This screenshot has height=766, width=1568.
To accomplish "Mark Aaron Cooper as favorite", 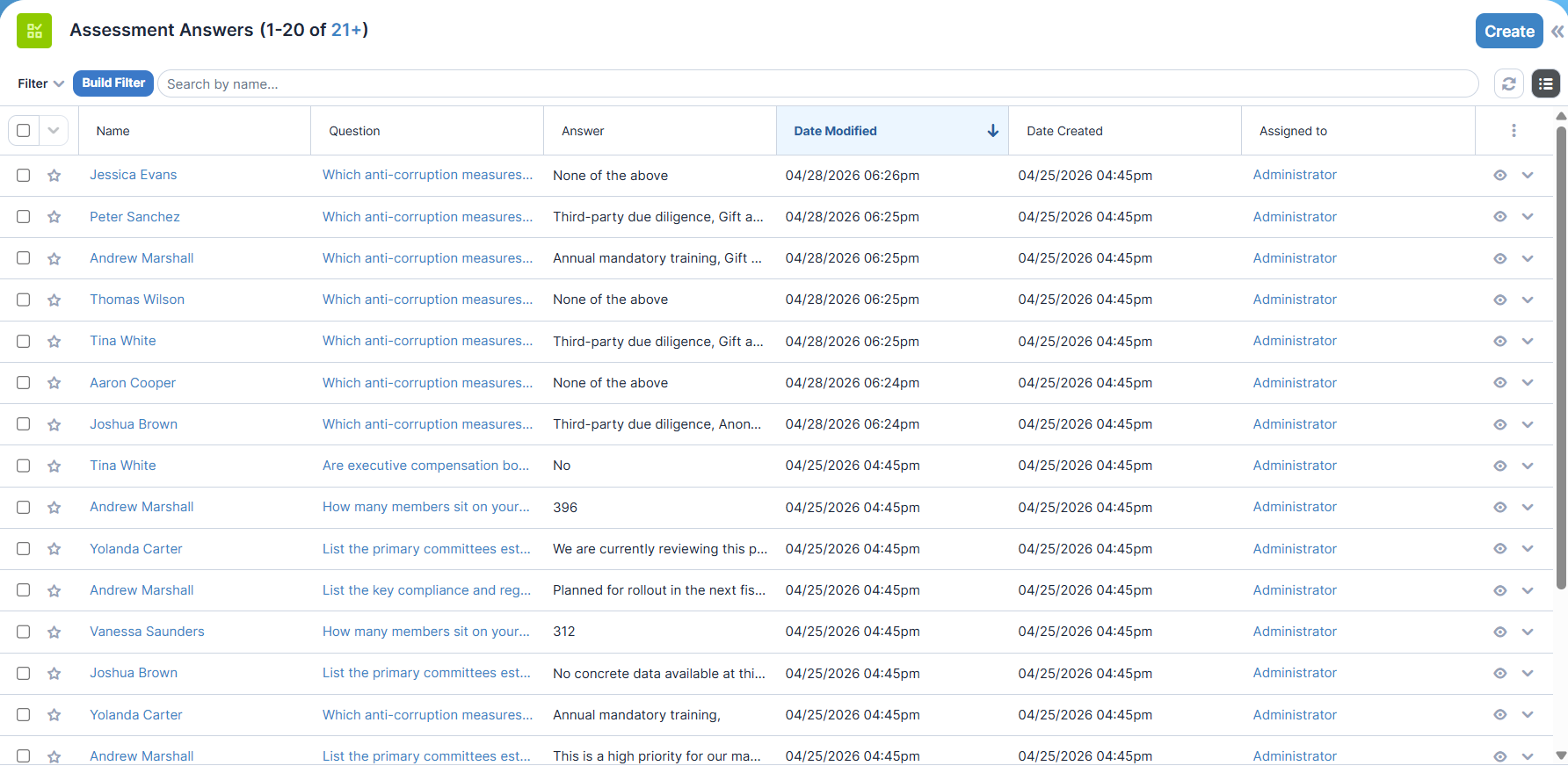I will (54, 383).
